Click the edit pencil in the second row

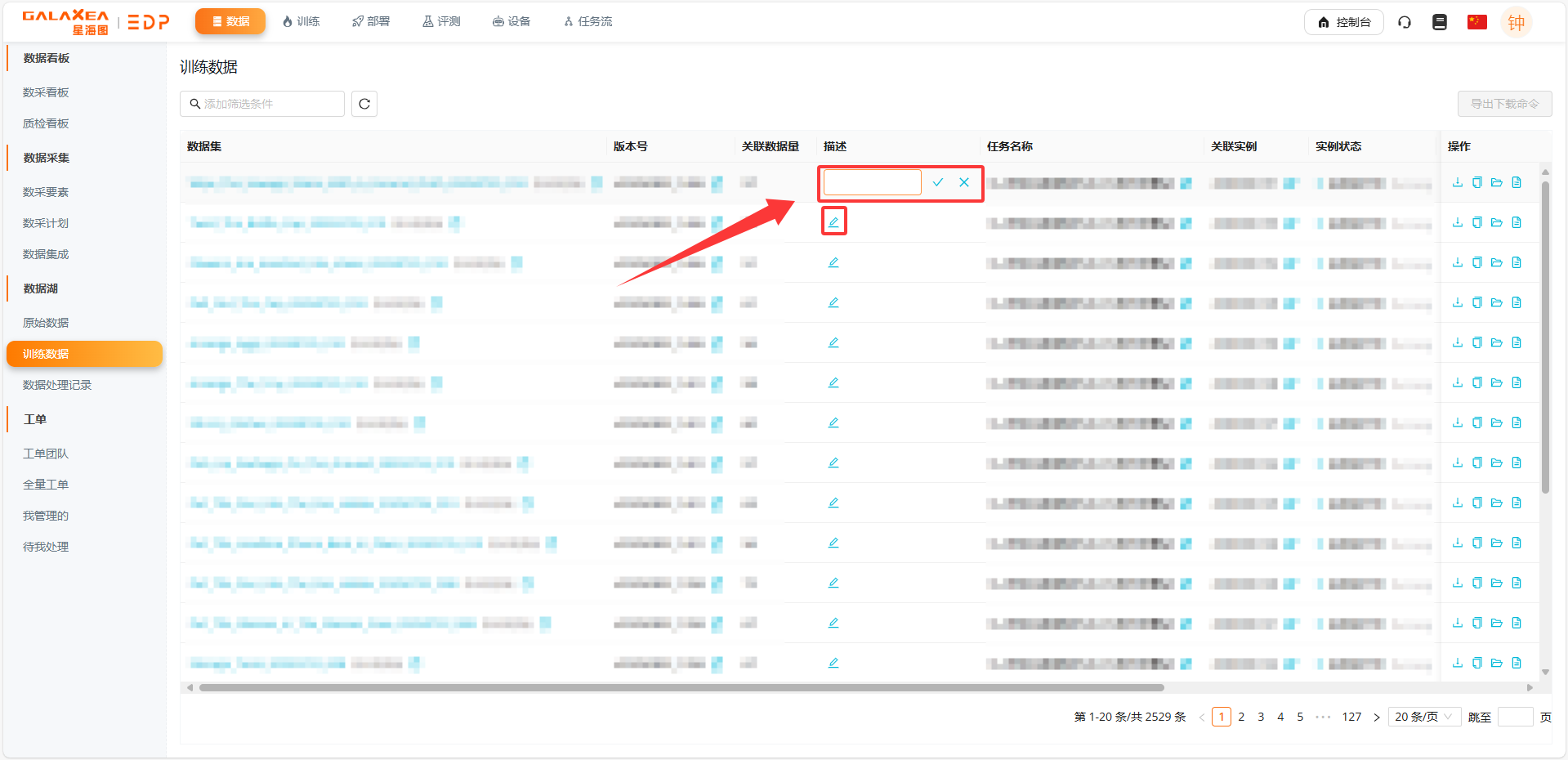833,221
